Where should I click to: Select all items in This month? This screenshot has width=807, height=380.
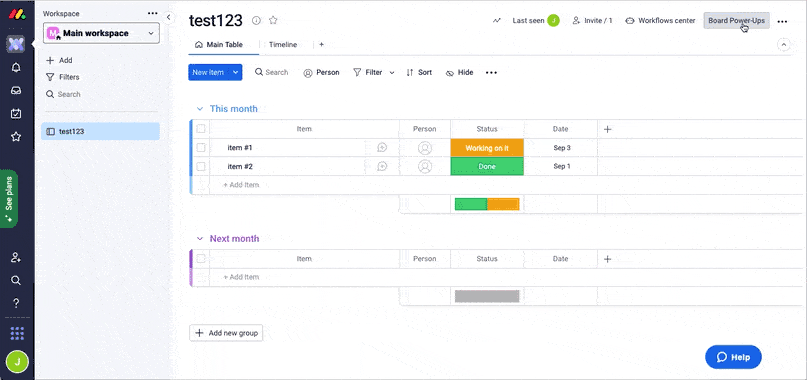click(x=201, y=129)
